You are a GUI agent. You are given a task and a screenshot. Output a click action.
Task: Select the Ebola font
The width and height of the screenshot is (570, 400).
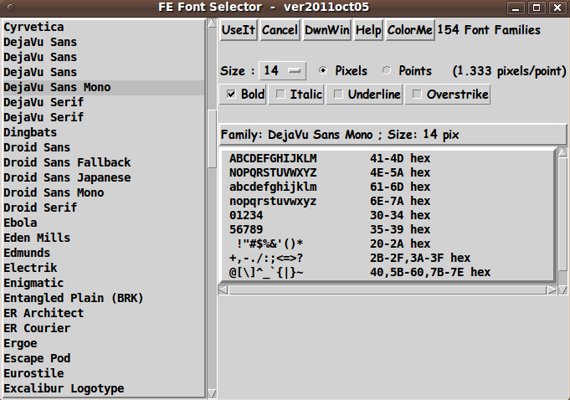[x=103, y=223]
